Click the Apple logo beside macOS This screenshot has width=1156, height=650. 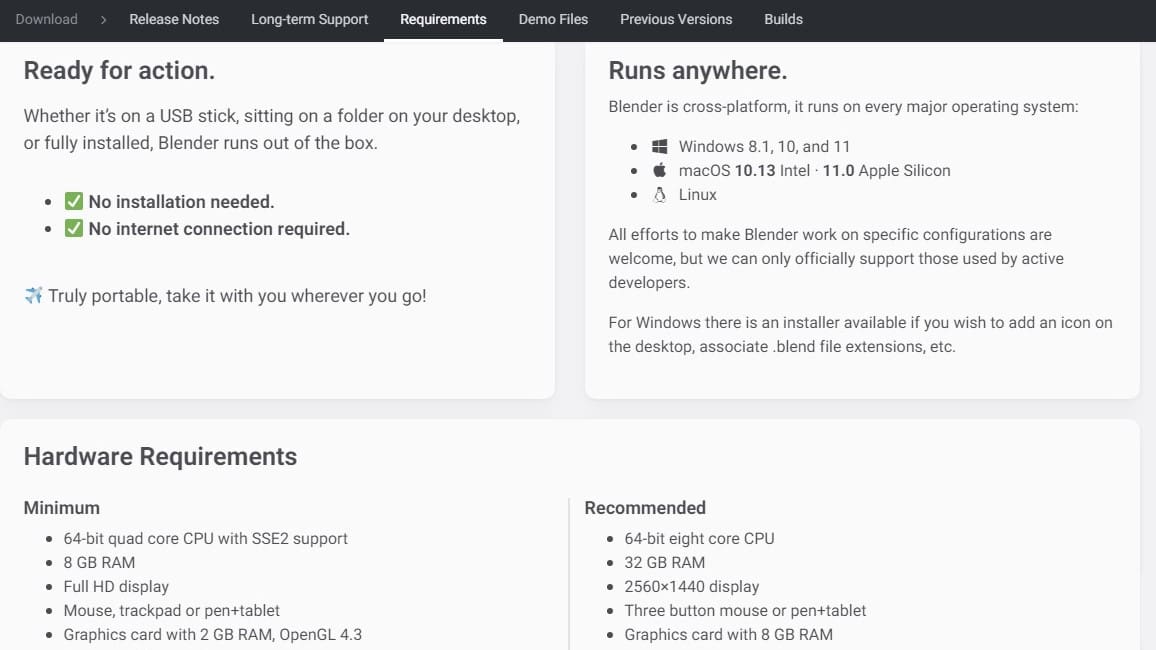pyautogui.click(x=659, y=171)
